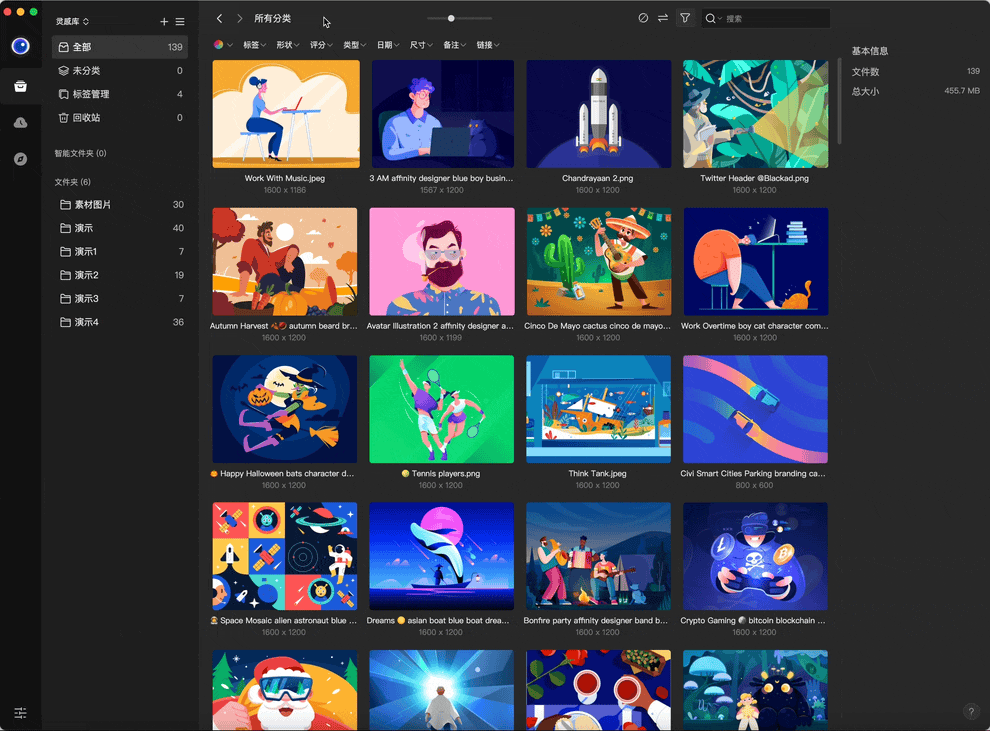Screen dimensions: 990x731
Task: Click the plus add button in sidebar header
Action: tap(164, 21)
